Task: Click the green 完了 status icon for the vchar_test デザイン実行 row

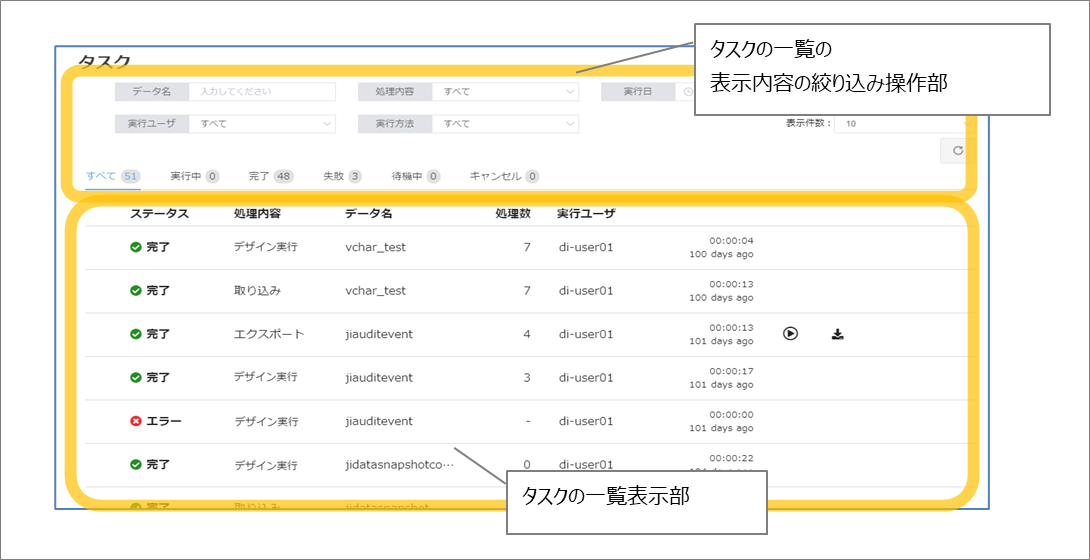Action: tap(136, 247)
